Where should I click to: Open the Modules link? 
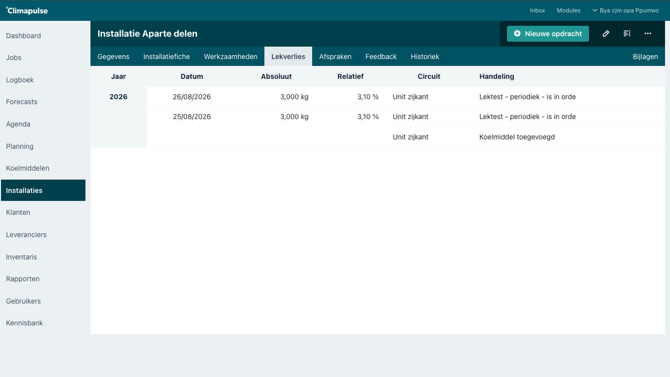point(568,10)
